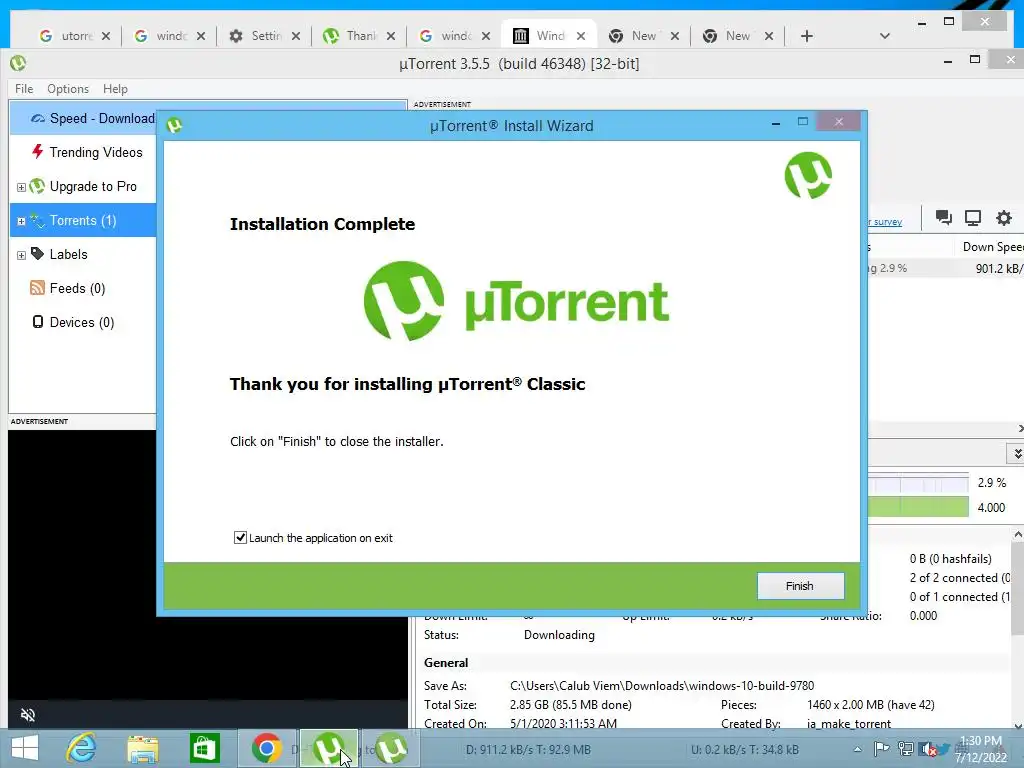Click the Total Size value 2.85 GB
Viewport: 1024px width, 768px height.
571,705
